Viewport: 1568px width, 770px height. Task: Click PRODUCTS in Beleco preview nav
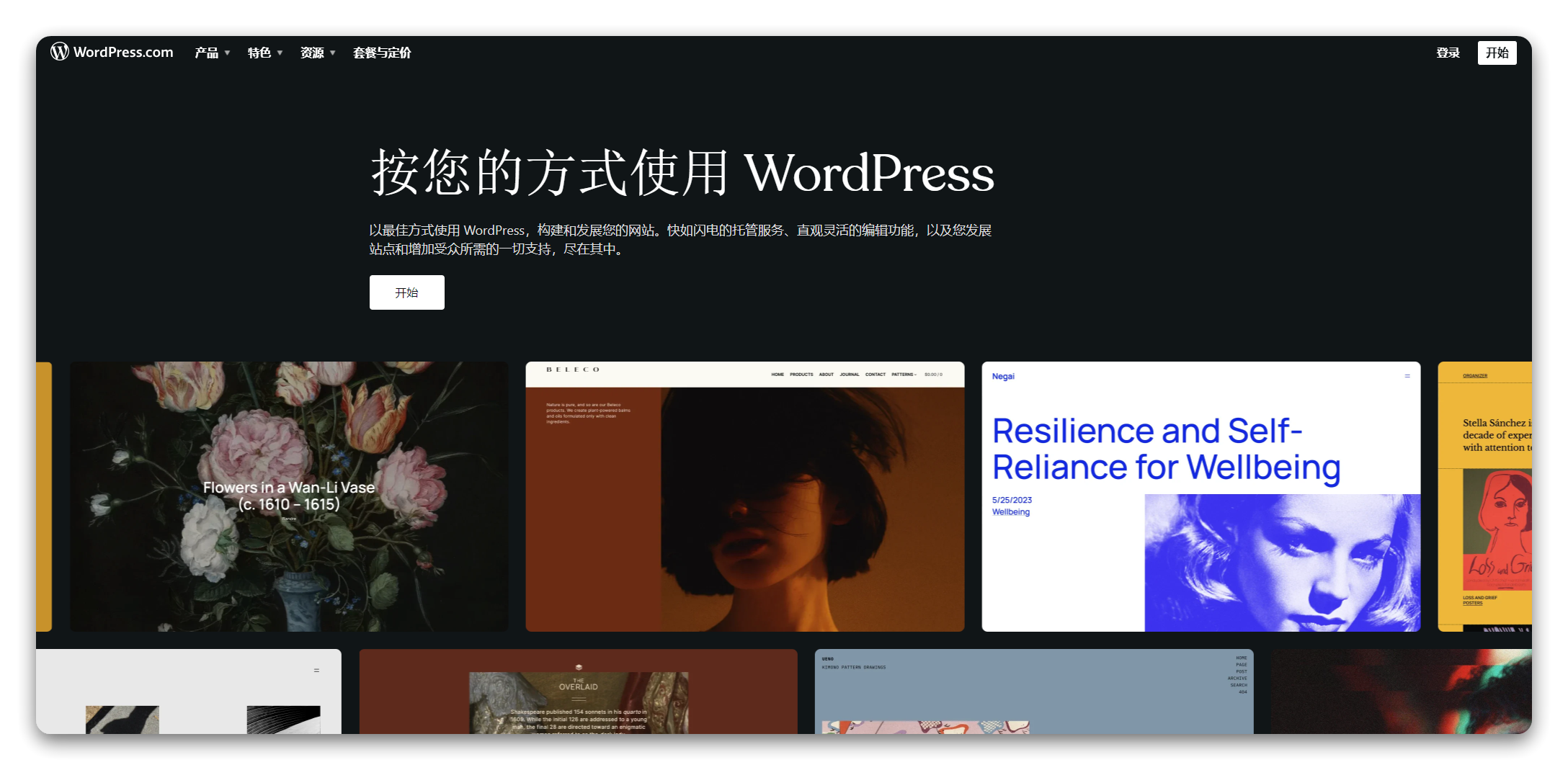[x=801, y=375]
